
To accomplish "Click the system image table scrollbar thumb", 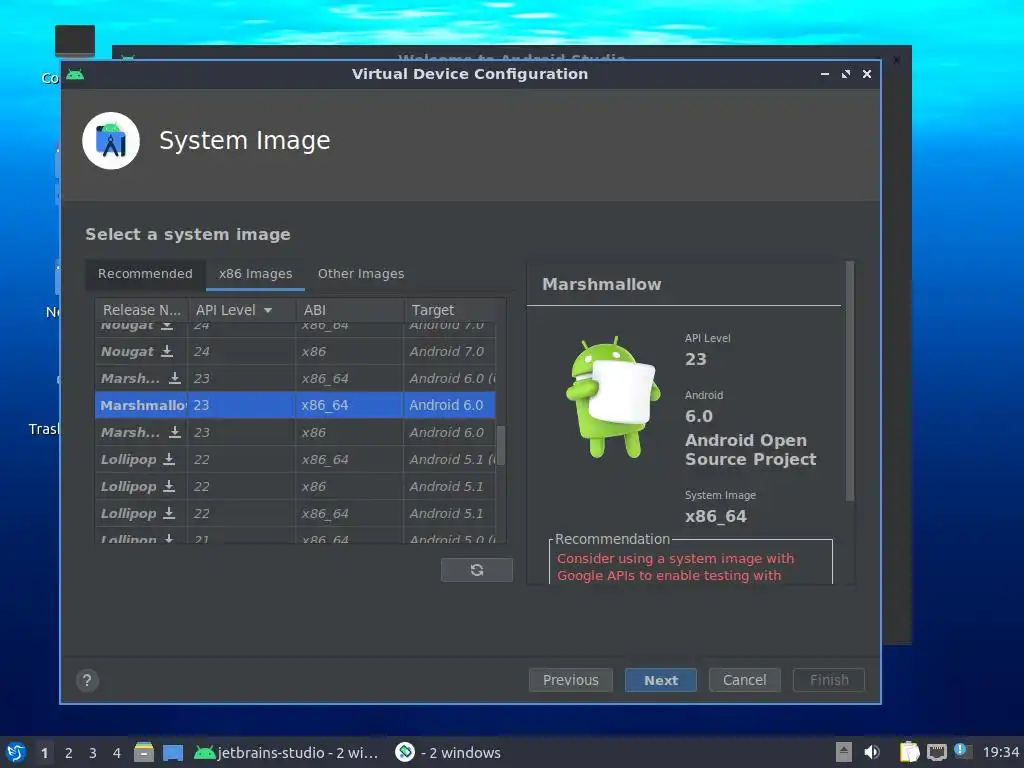I will pos(501,445).
